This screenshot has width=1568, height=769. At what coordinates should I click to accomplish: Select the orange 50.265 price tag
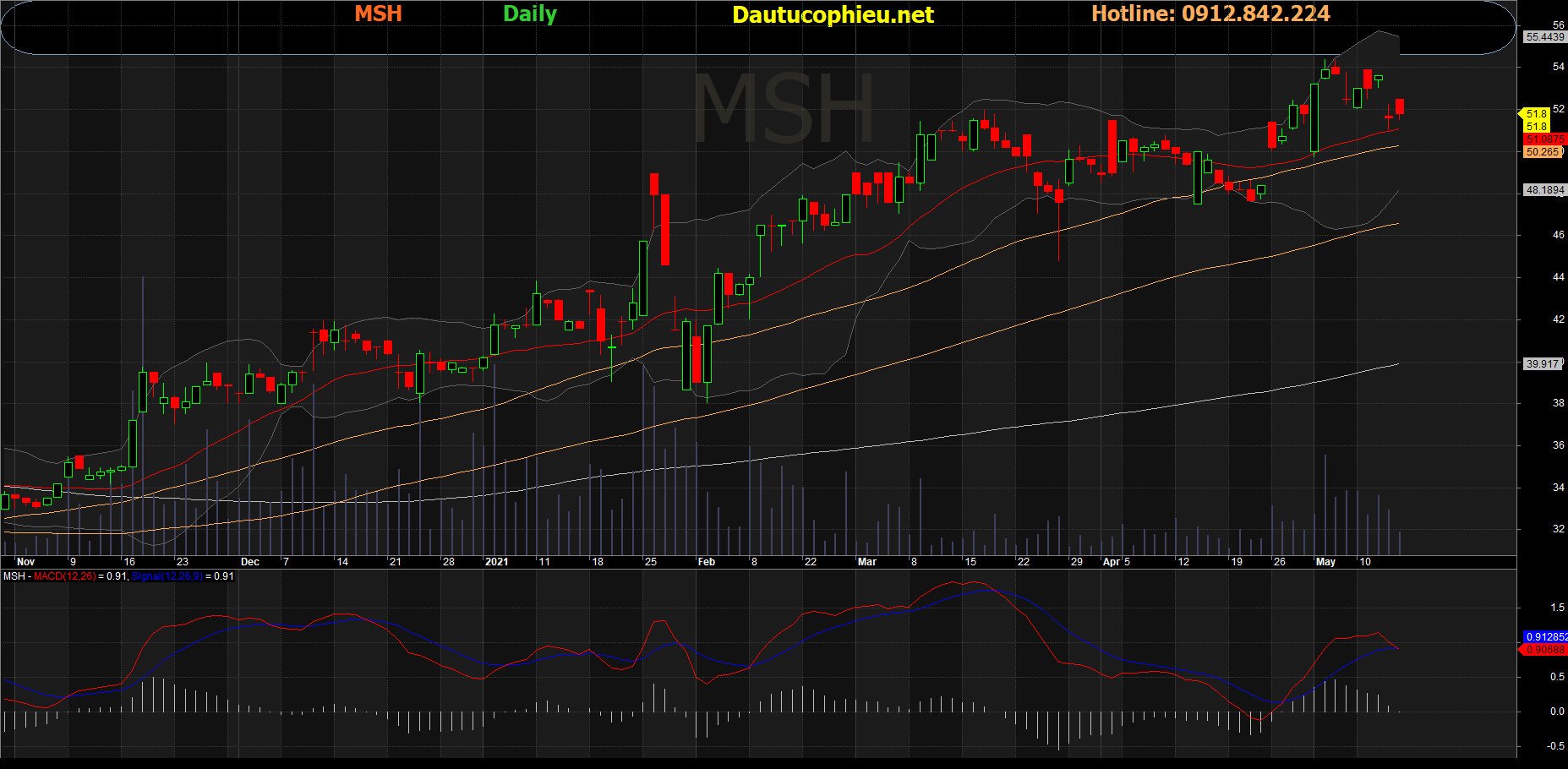pyautogui.click(x=1543, y=152)
